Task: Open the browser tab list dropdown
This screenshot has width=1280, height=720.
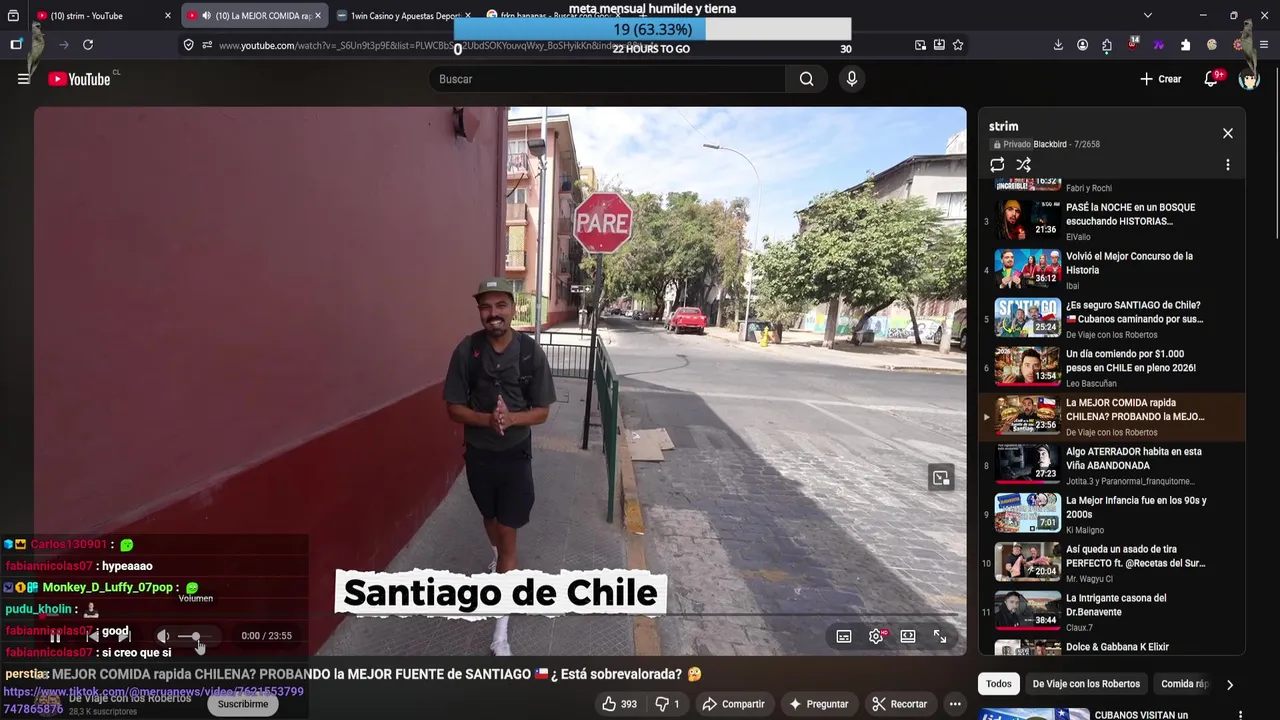Action: 1147,15
